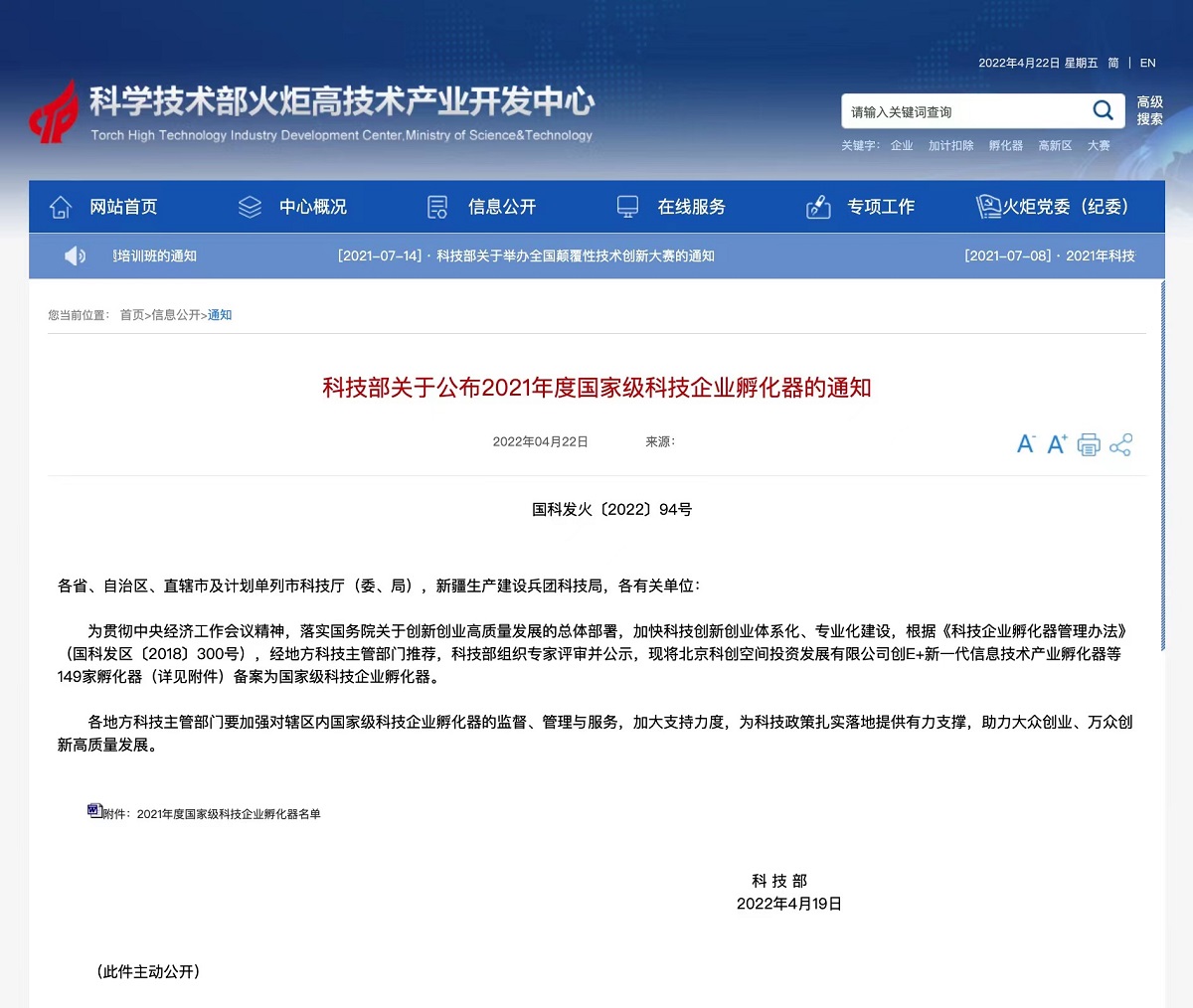Screen dimensions: 1193x1008
Task: Open 中心概况 menu item
Action: pyautogui.click(x=313, y=207)
